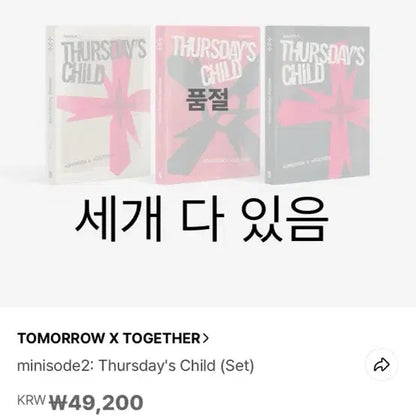416x416 pixels.
Task: Click THURSDAY'S CHILD title on cream album
Action: coord(104,62)
